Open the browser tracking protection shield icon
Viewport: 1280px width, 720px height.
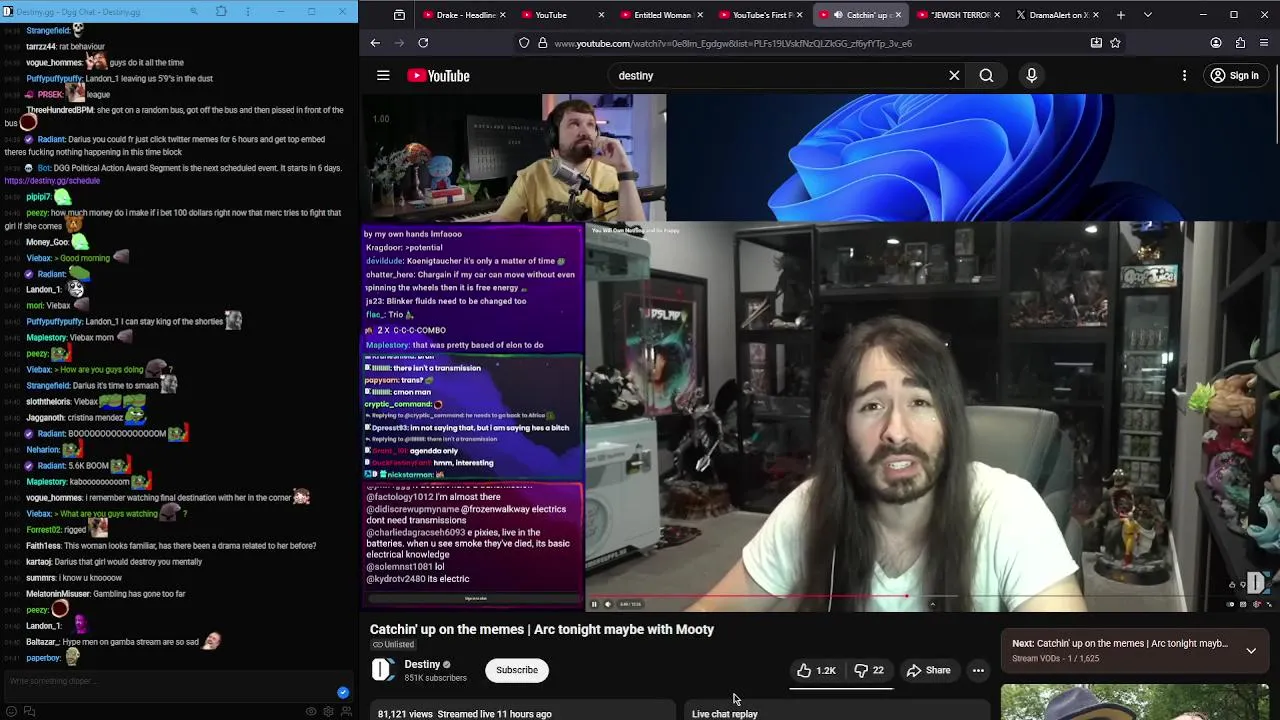coord(524,43)
